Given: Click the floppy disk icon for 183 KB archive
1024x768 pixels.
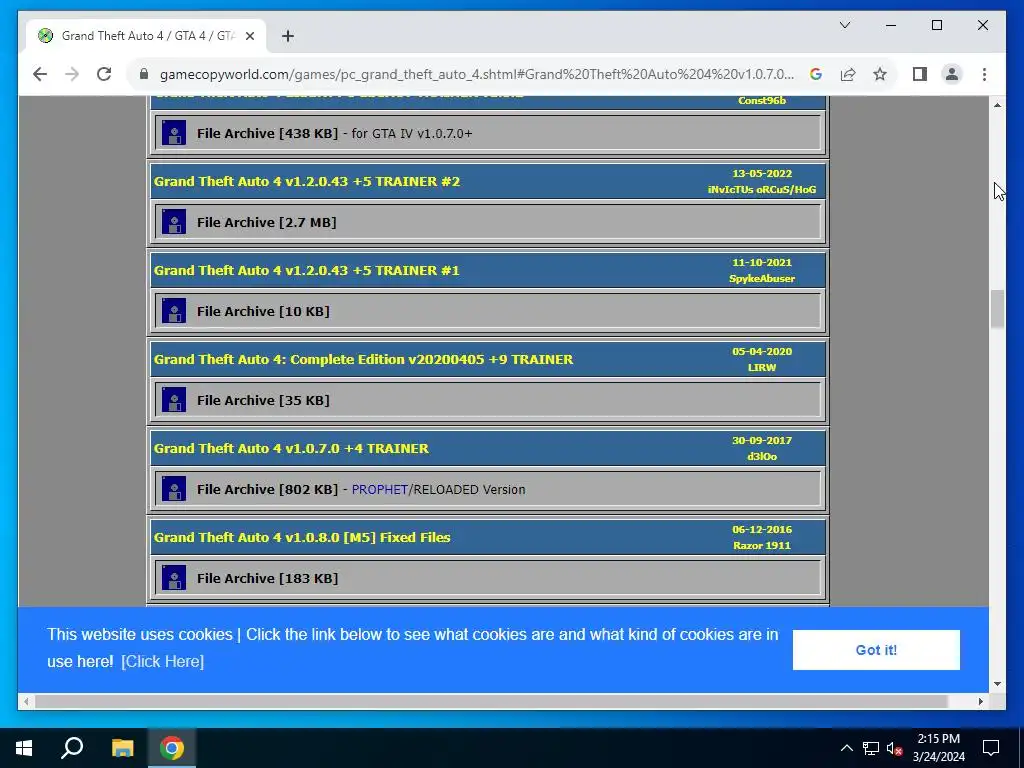Looking at the screenshot, I should 174,578.
